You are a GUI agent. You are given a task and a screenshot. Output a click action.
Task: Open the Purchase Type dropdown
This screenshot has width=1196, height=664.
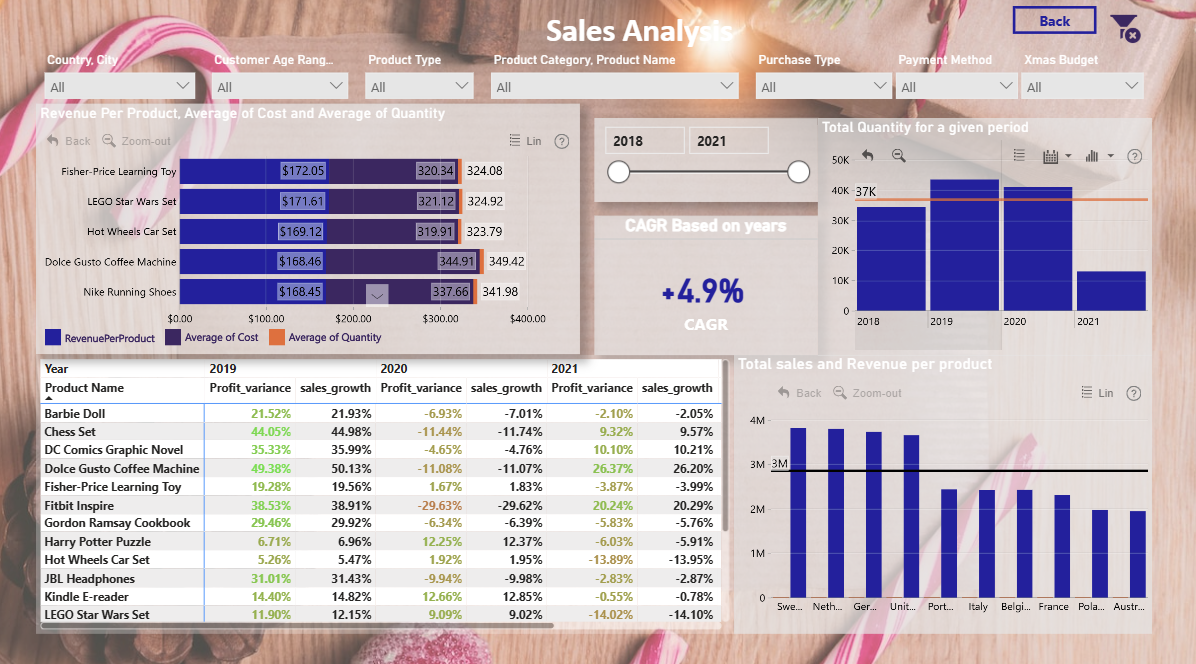click(x=824, y=87)
